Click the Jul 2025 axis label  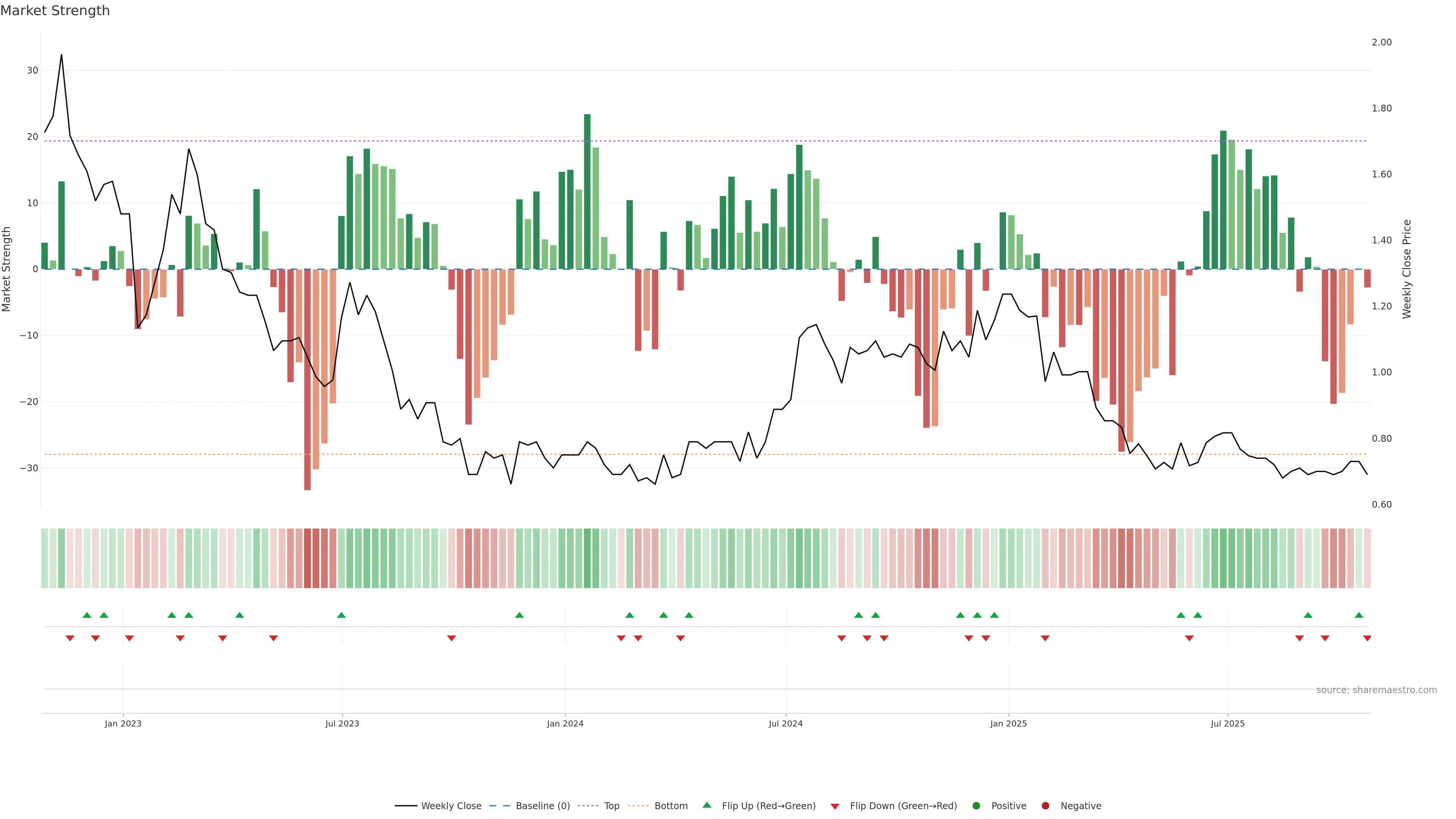pos(1227,723)
